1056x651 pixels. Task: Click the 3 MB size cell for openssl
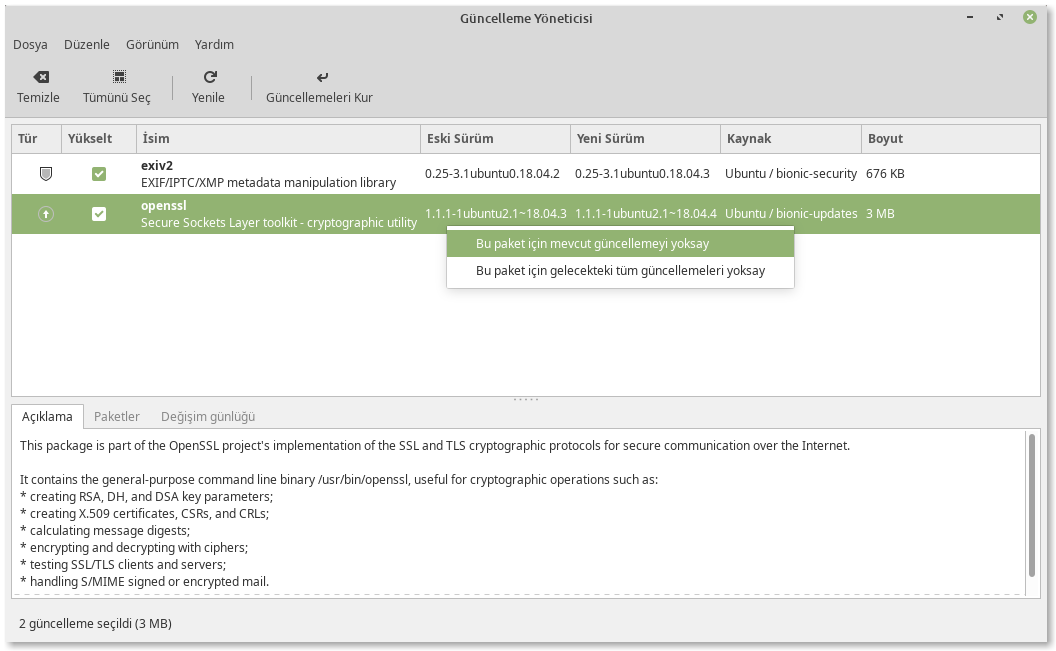[880, 214]
